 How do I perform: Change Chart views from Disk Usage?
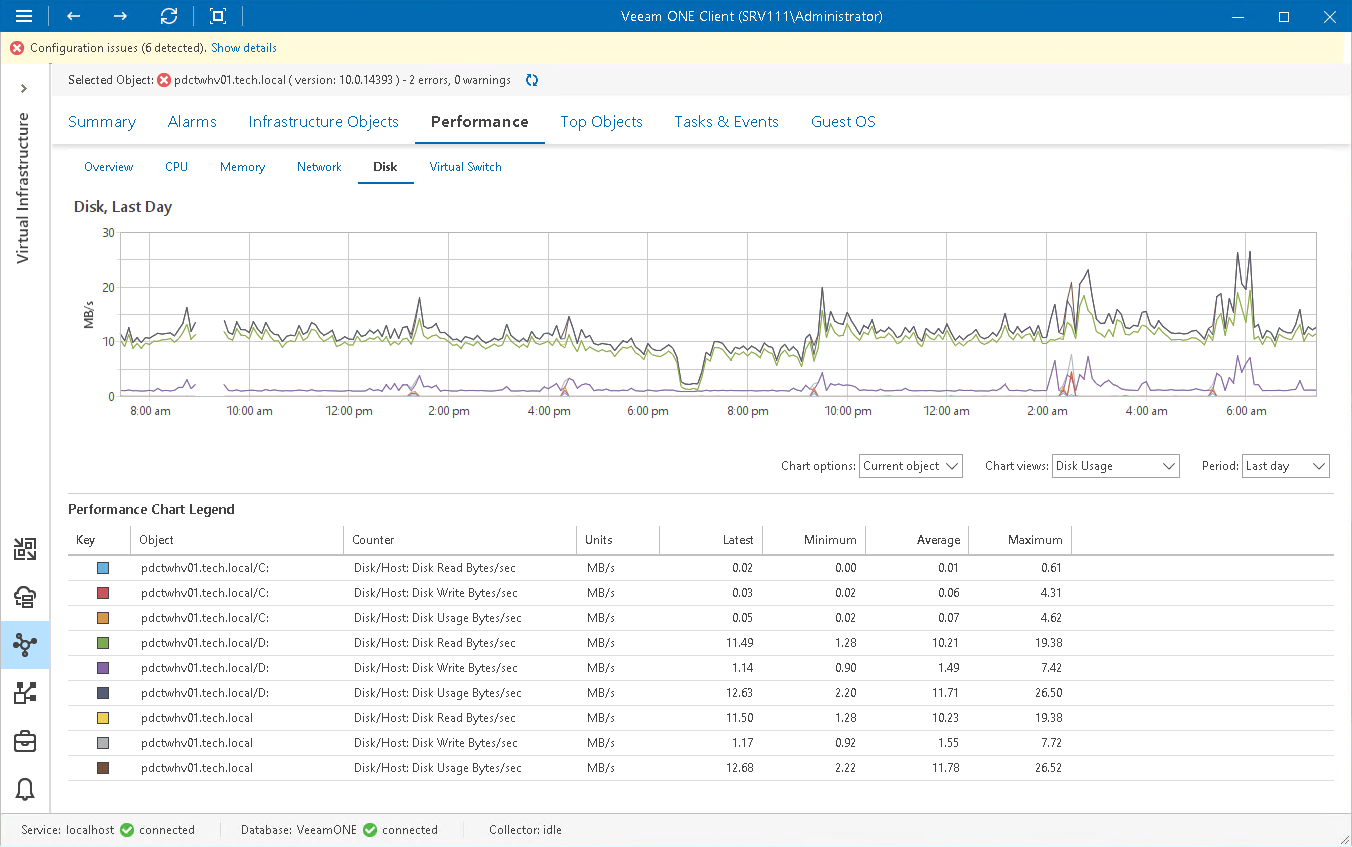[1115, 465]
